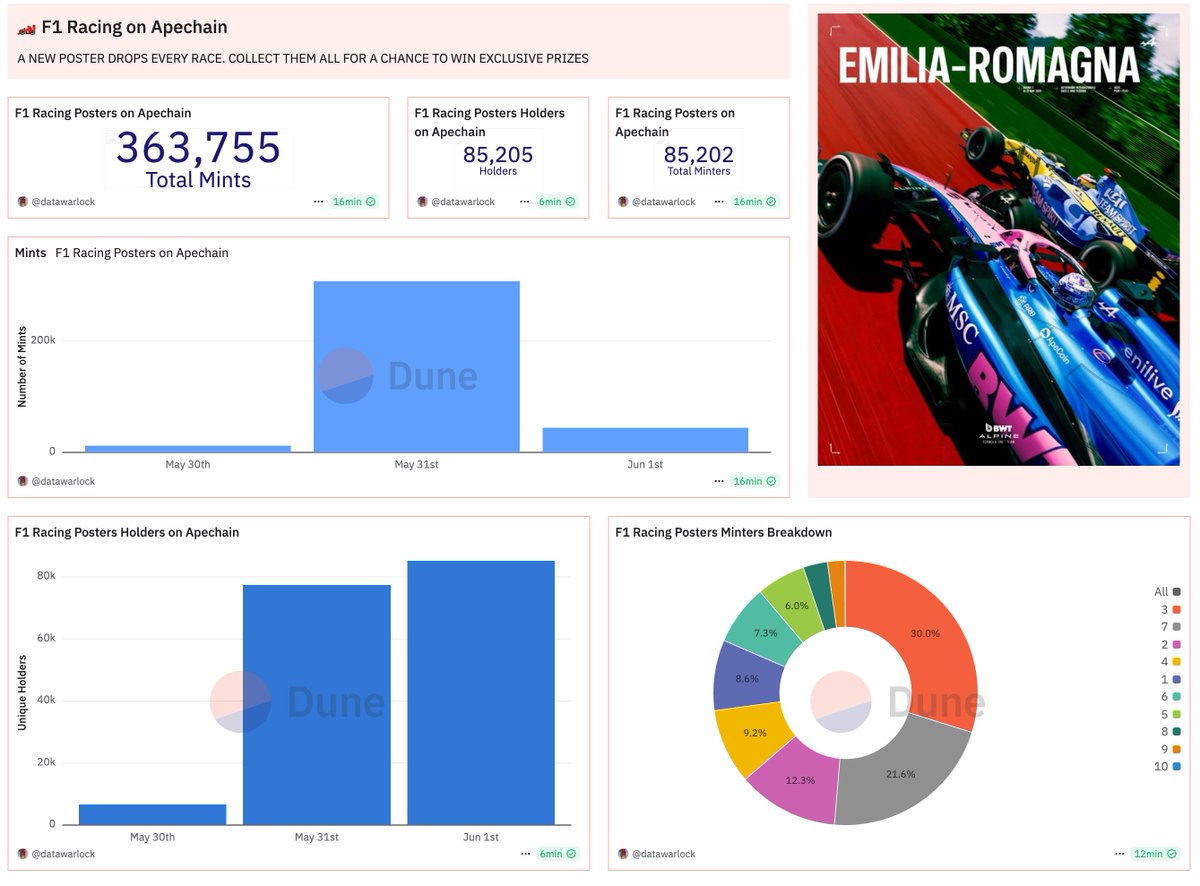Click the 363,755 Total Mints value
The image size is (1200, 886).
(198, 148)
